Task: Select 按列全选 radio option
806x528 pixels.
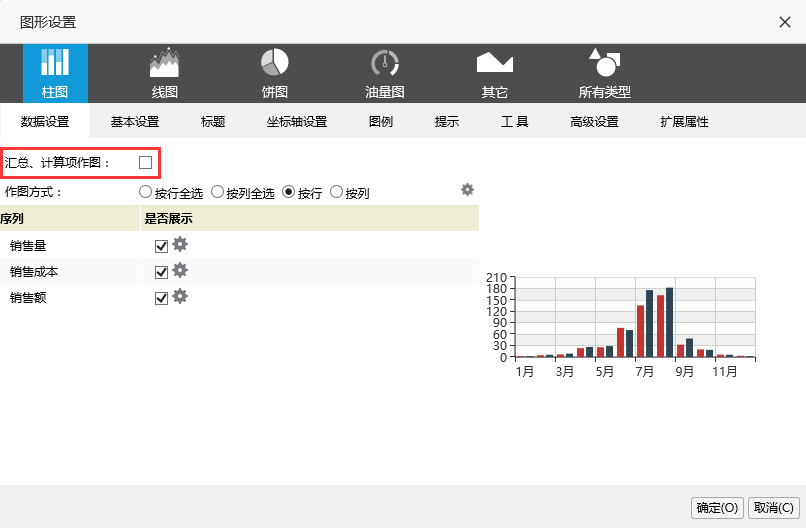Action: 217,192
